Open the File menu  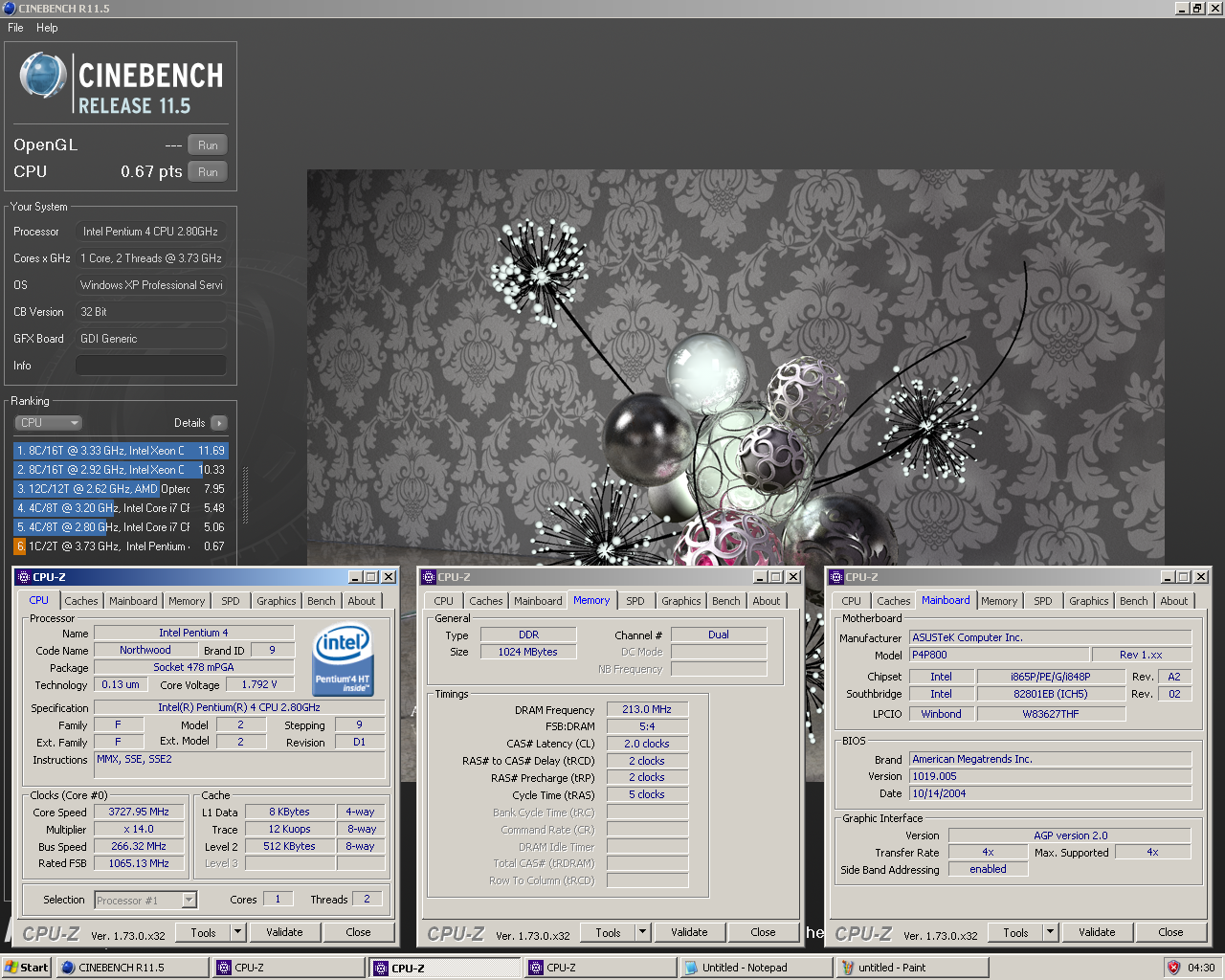pos(15,28)
